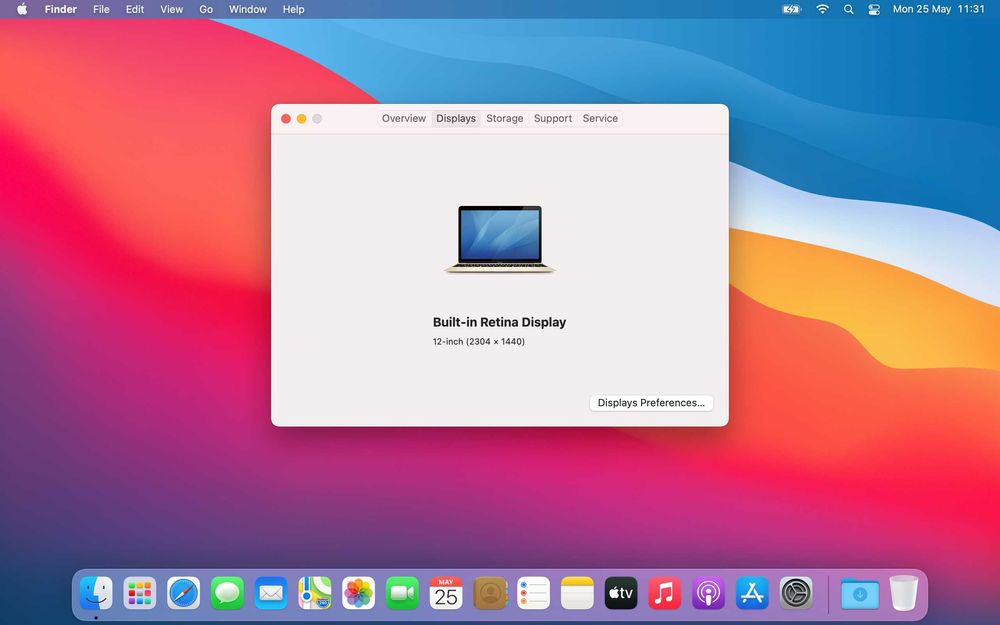Launch Launchpad from the Dock
Image resolution: width=1000 pixels, height=625 pixels.
coord(140,593)
